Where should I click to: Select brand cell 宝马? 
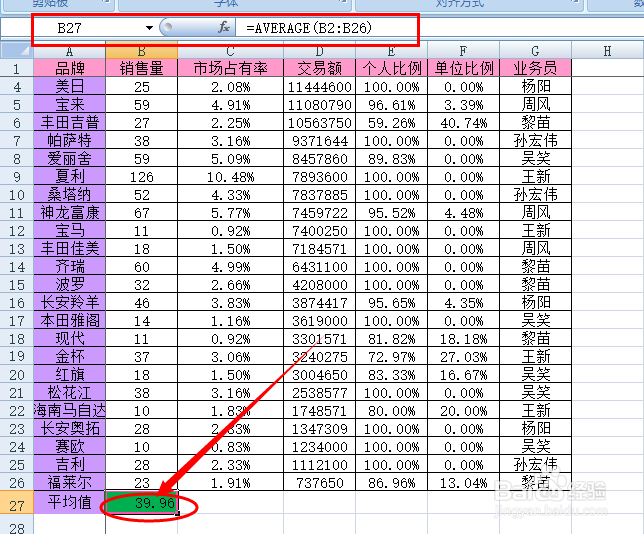point(69,230)
